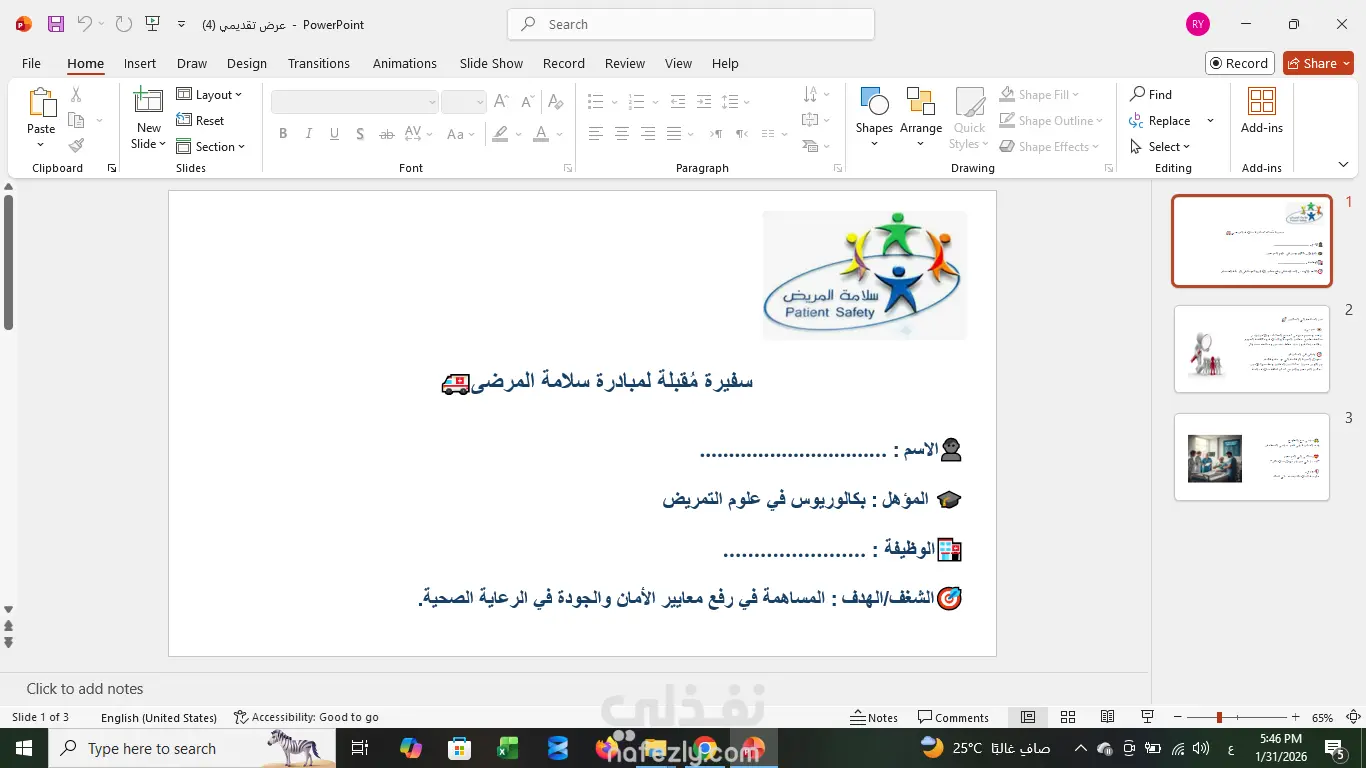The width and height of the screenshot is (1366, 768).
Task: Increase the list indent level
Action: coord(704,102)
